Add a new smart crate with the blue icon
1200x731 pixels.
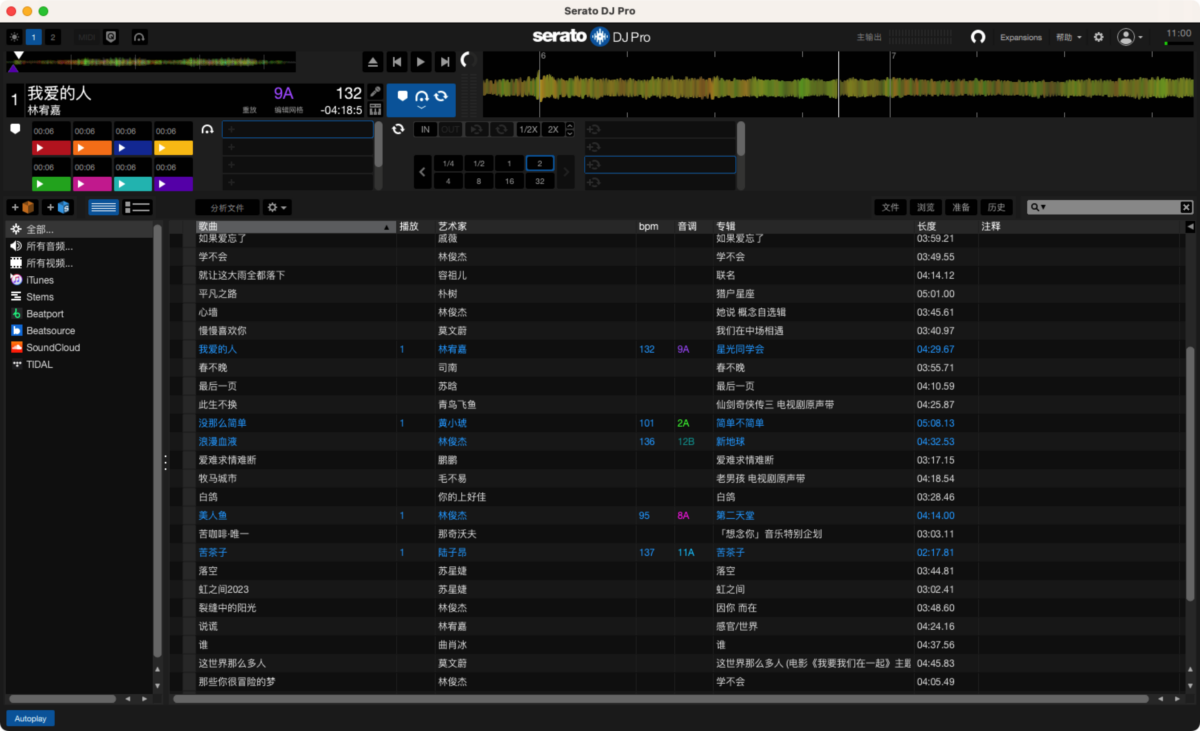(58, 207)
